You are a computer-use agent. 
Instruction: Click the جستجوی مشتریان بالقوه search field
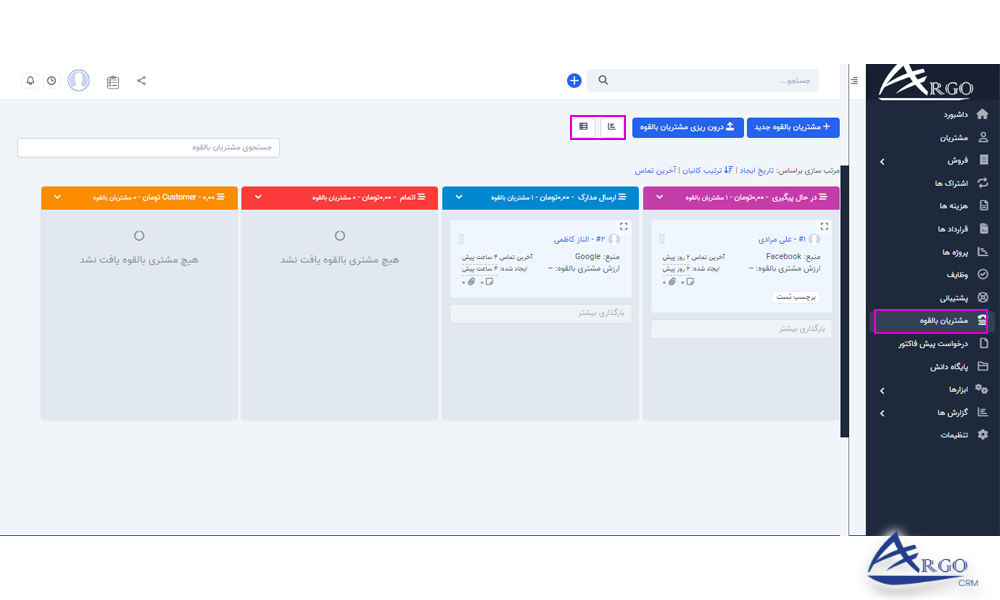coord(148,147)
